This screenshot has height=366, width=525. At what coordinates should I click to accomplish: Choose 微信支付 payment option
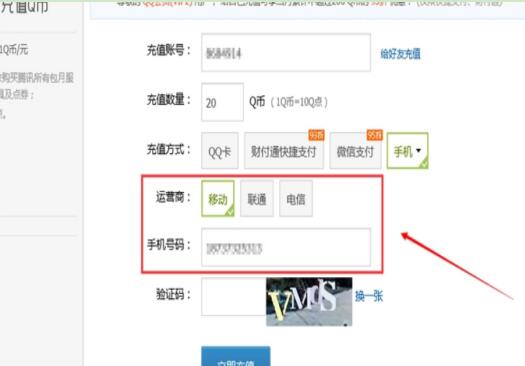[355, 151]
